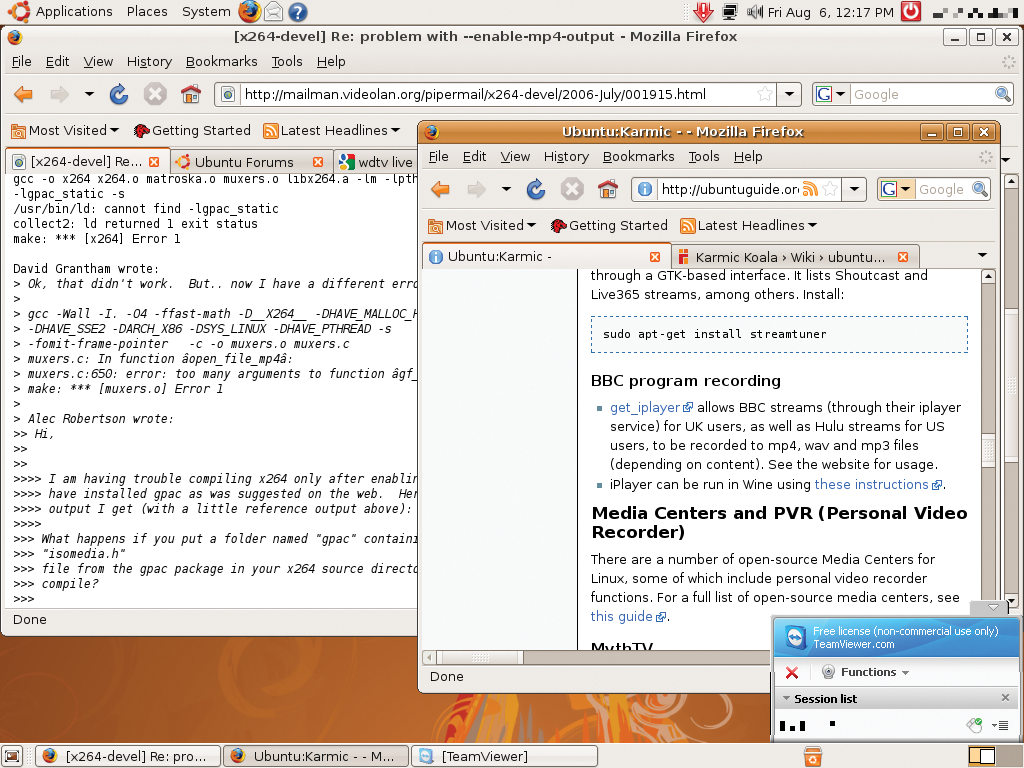Click the mouse icon in the Session list
1024x768 pixels.
click(x=976, y=725)
